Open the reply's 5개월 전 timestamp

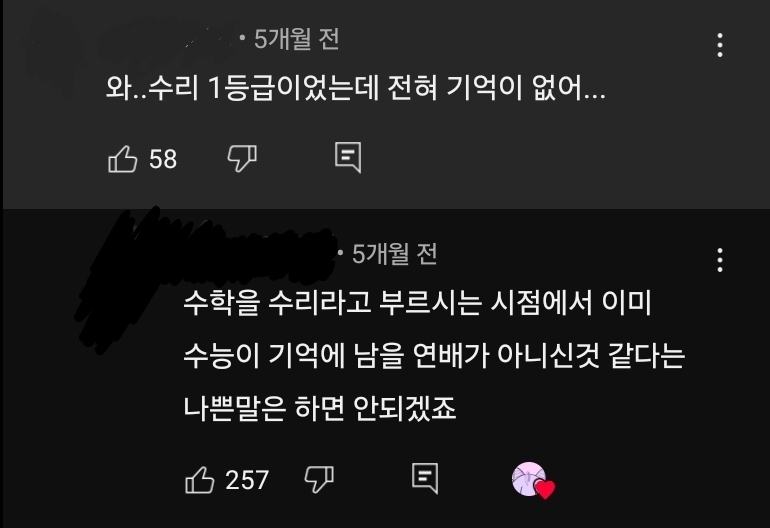[x=395, y=254]
